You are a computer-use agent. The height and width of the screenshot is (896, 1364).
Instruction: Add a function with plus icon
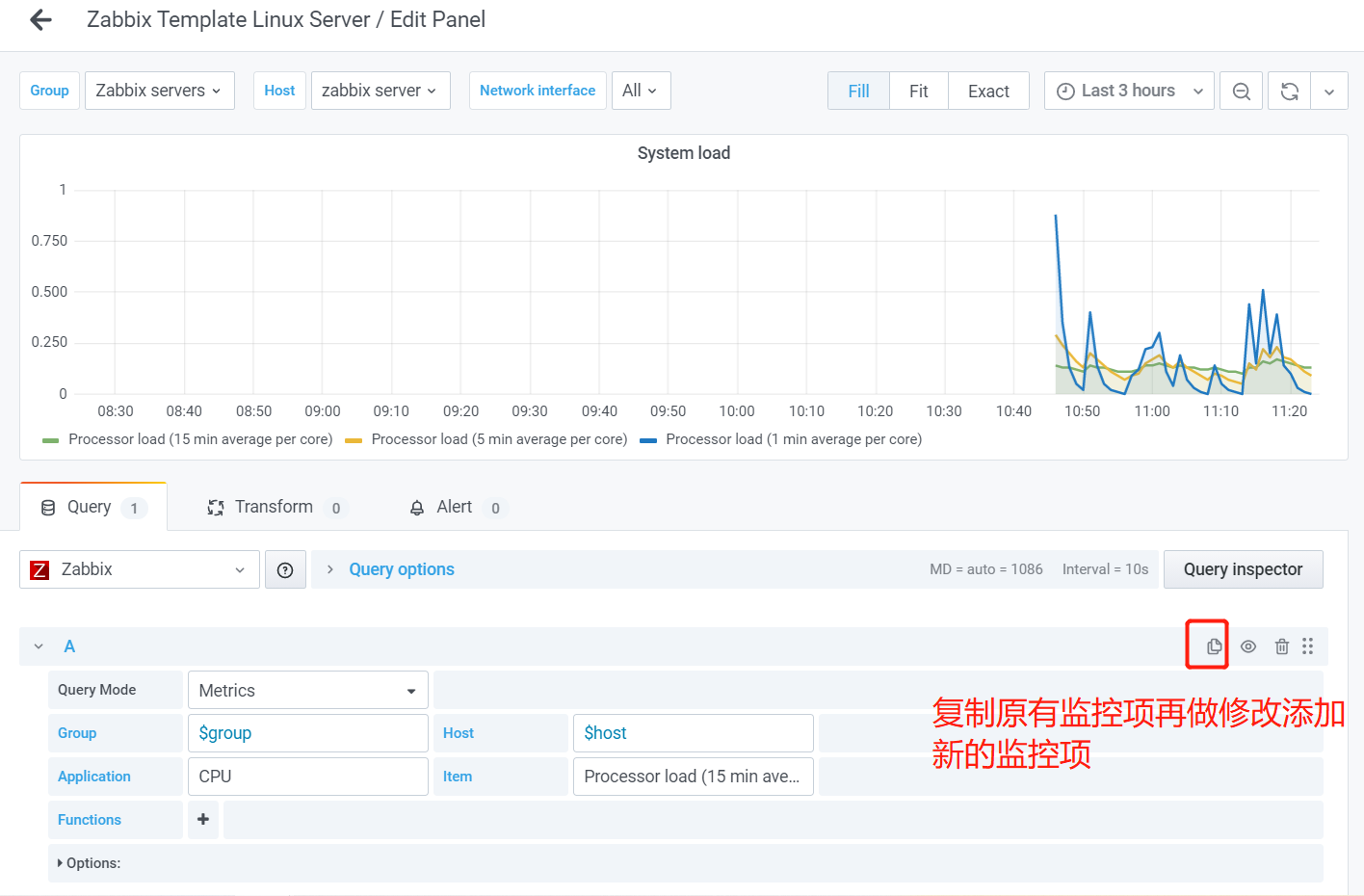203,820
